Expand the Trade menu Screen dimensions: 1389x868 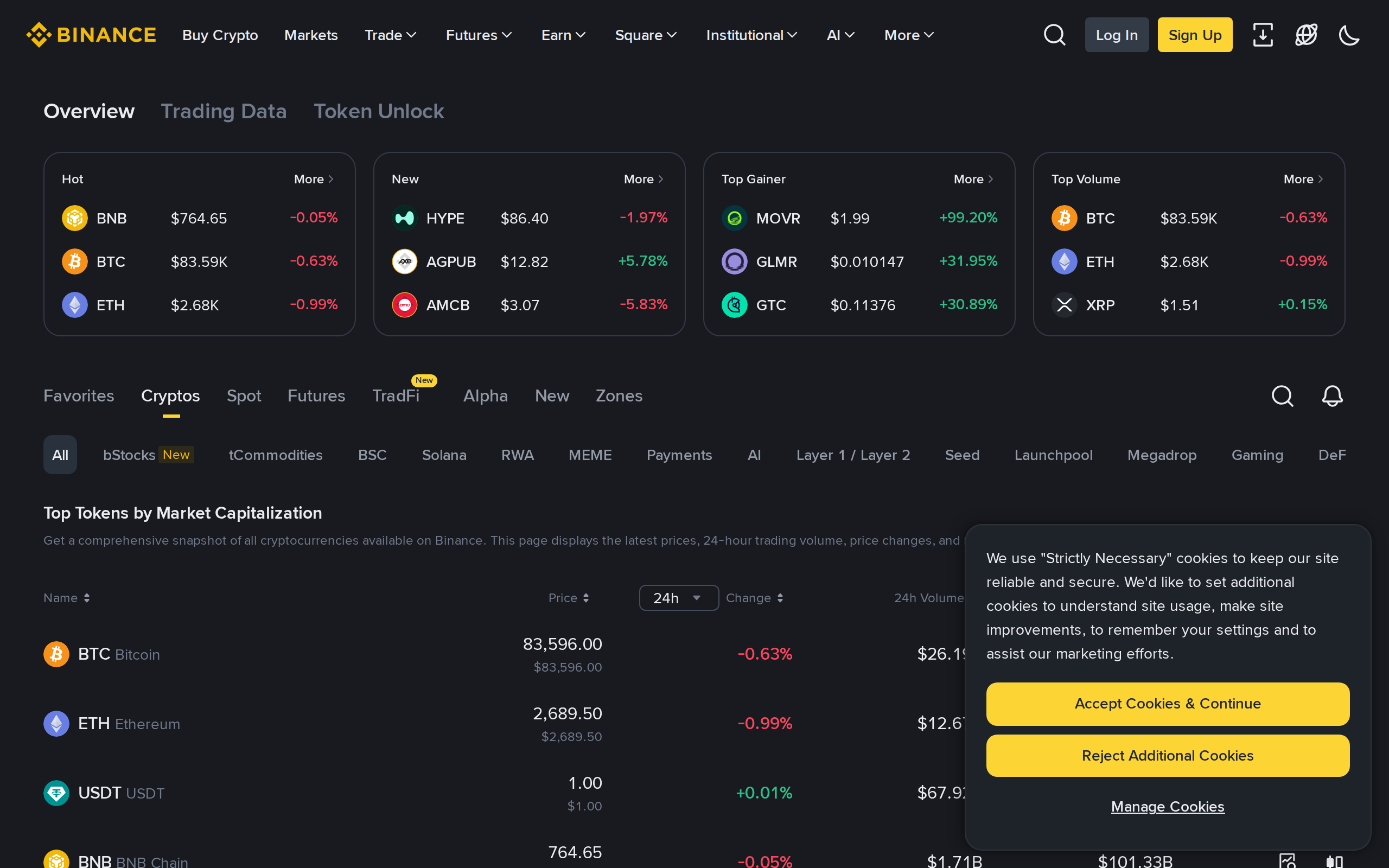(x=390, y=35)
